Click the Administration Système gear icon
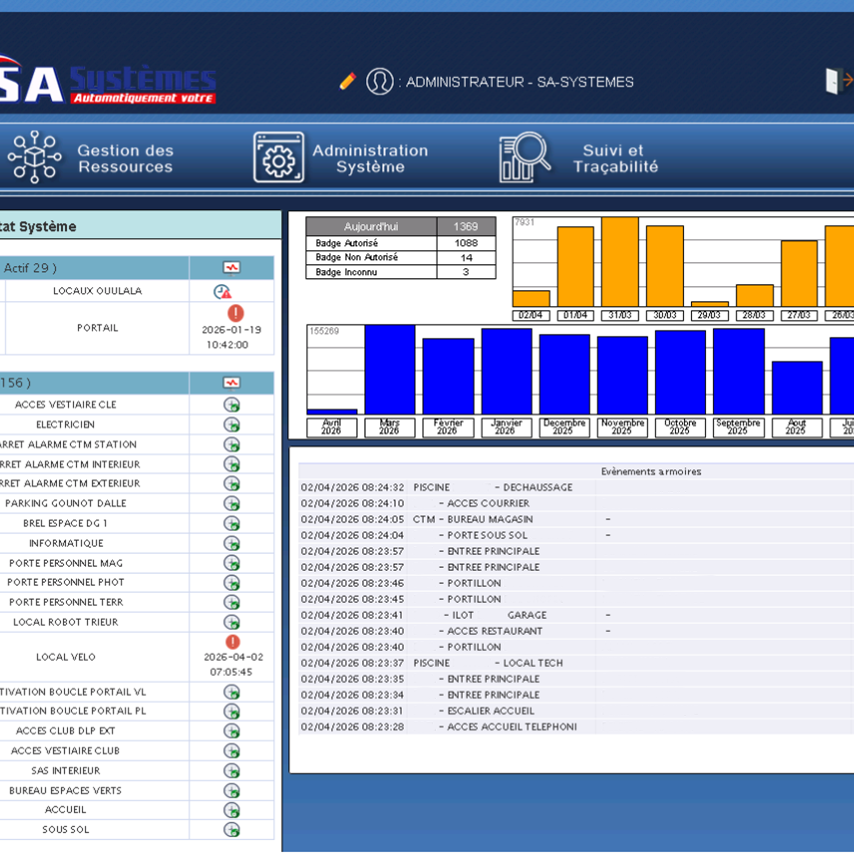Image resolution: width=854 pixels, height=854 pixels. pyautogui.click(x=278, y=158)
